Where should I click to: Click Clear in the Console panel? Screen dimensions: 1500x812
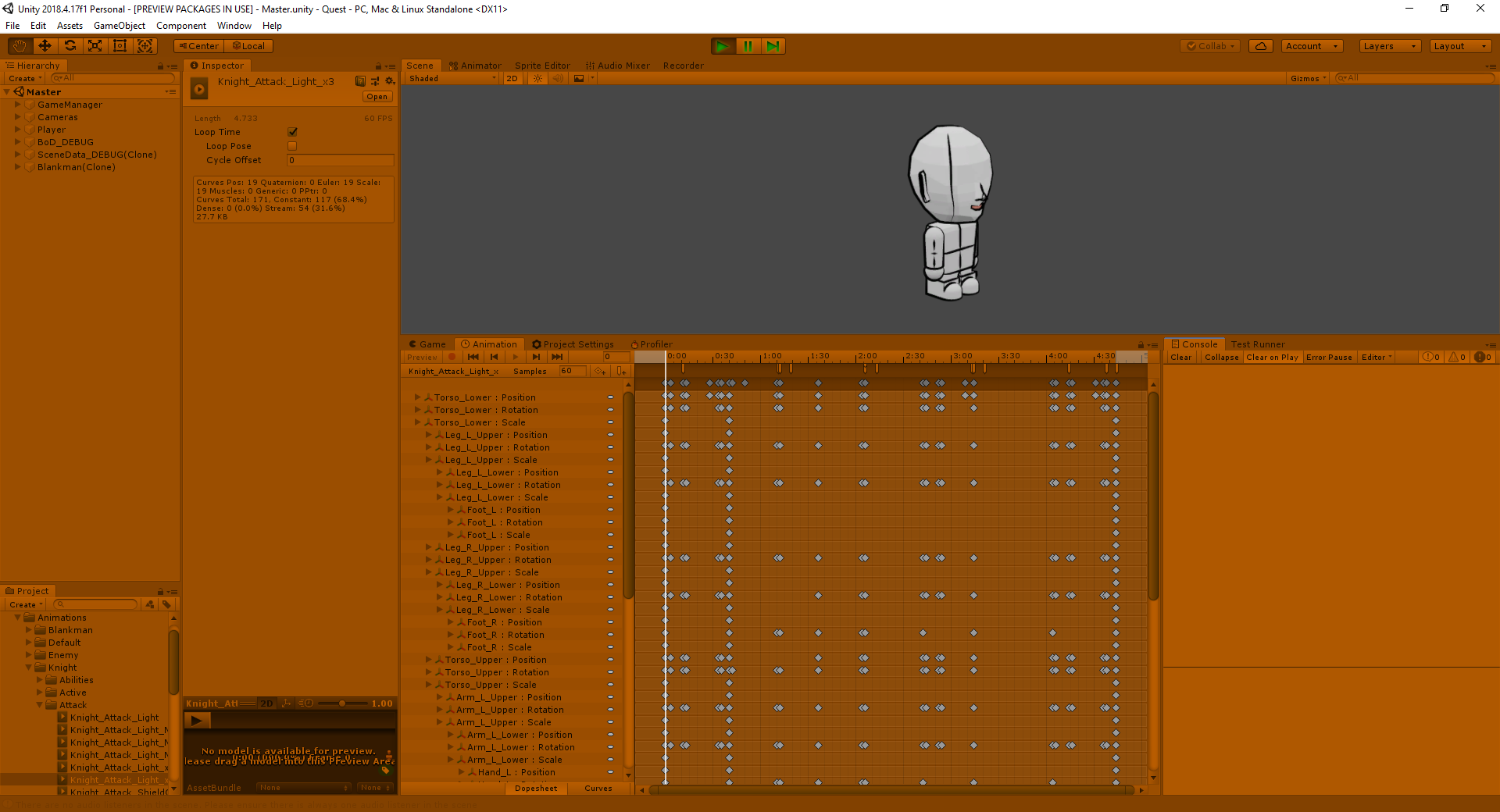click(x=1180, y=357)
